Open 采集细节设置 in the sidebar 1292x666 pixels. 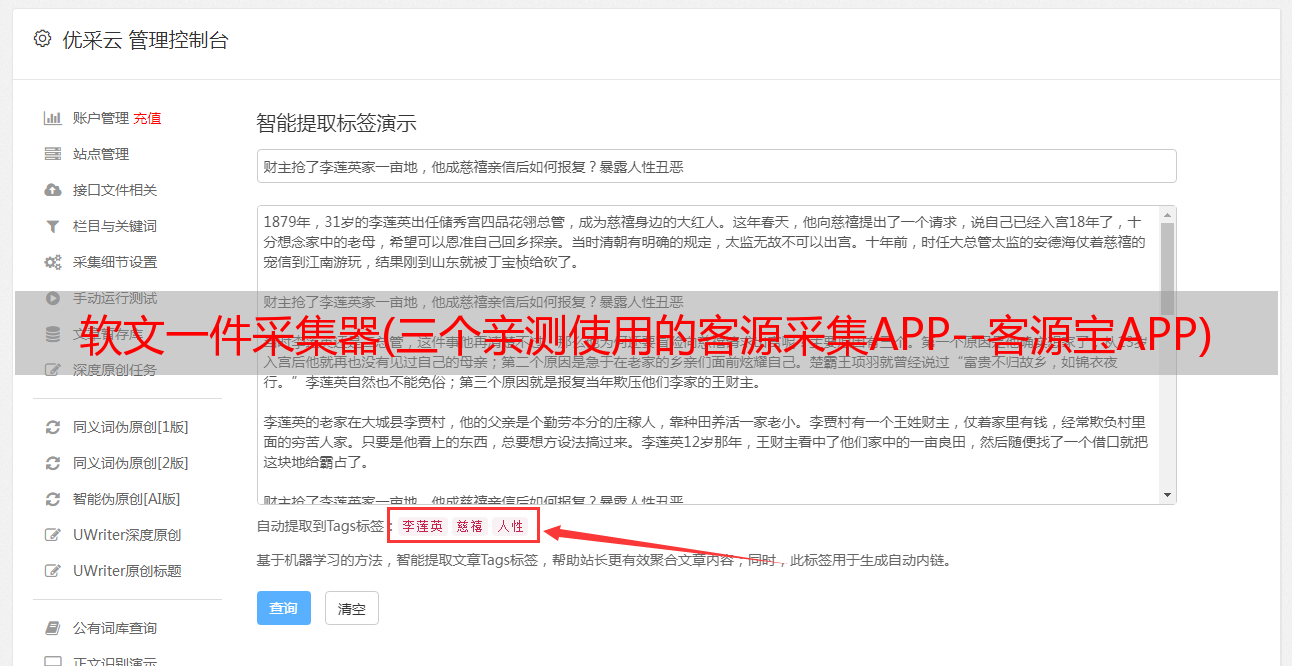point(115,262)
